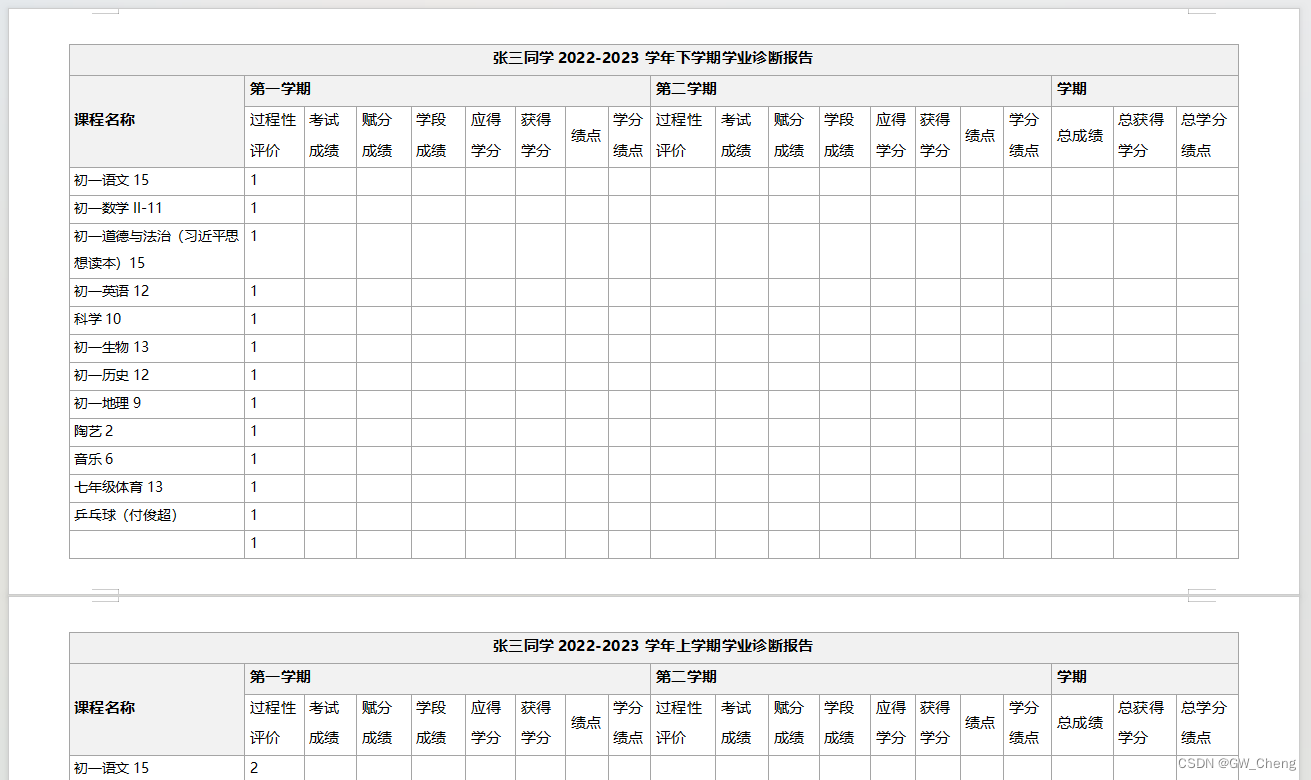Click the 总获得学分 header in the 下学期 table
Image resolution: width=1311 pixels, height=780 pixels.
click(x=1141, y=135)
